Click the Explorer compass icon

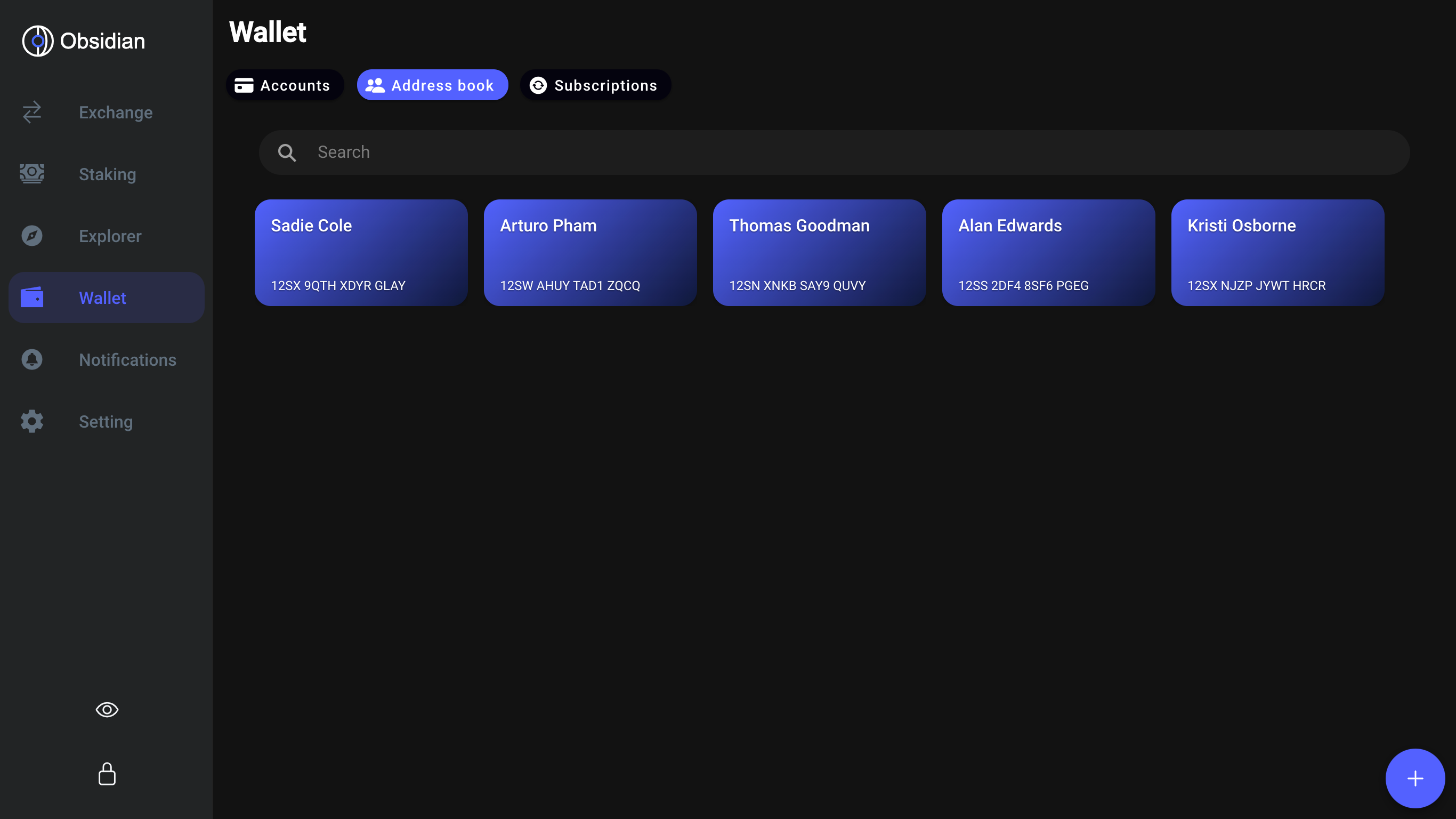[x=32, y=236]
